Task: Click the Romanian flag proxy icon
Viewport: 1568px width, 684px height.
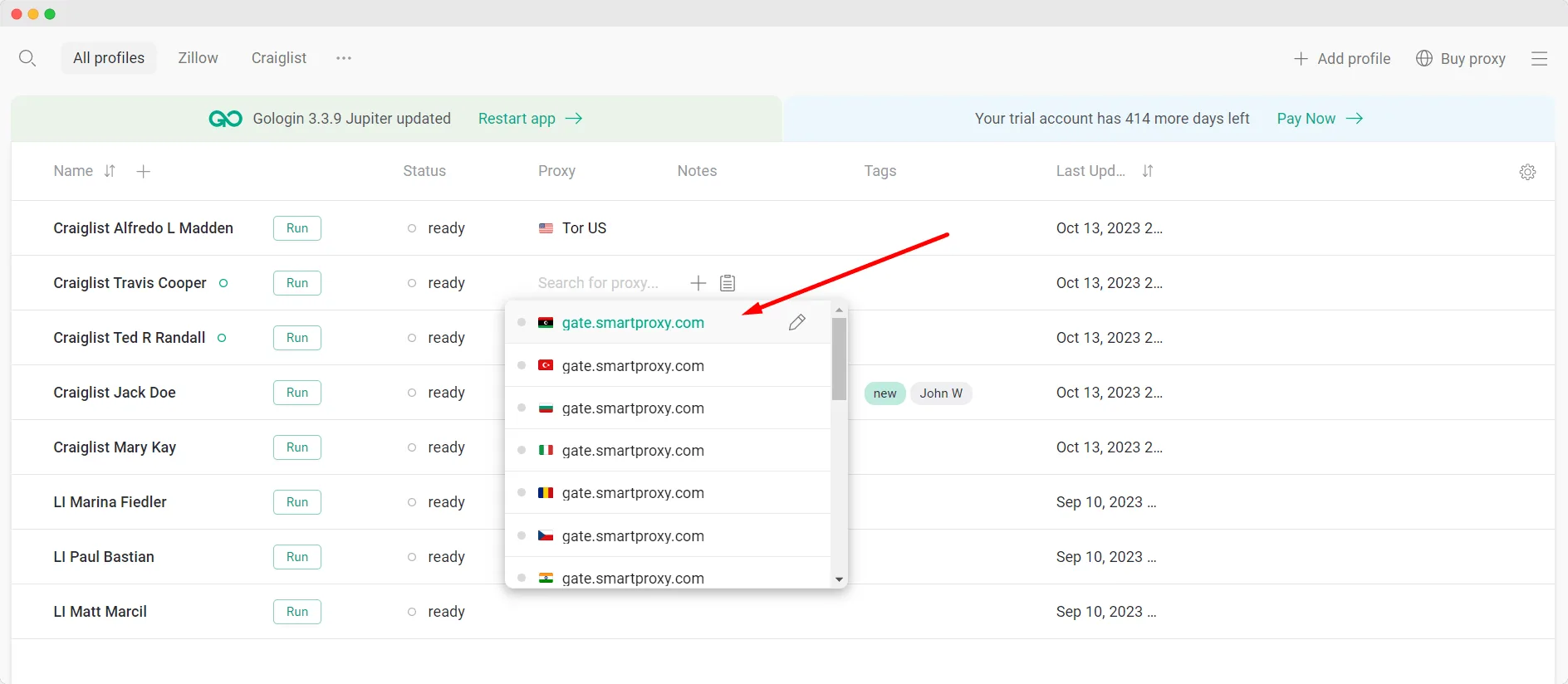Action: tap(546, 492)
